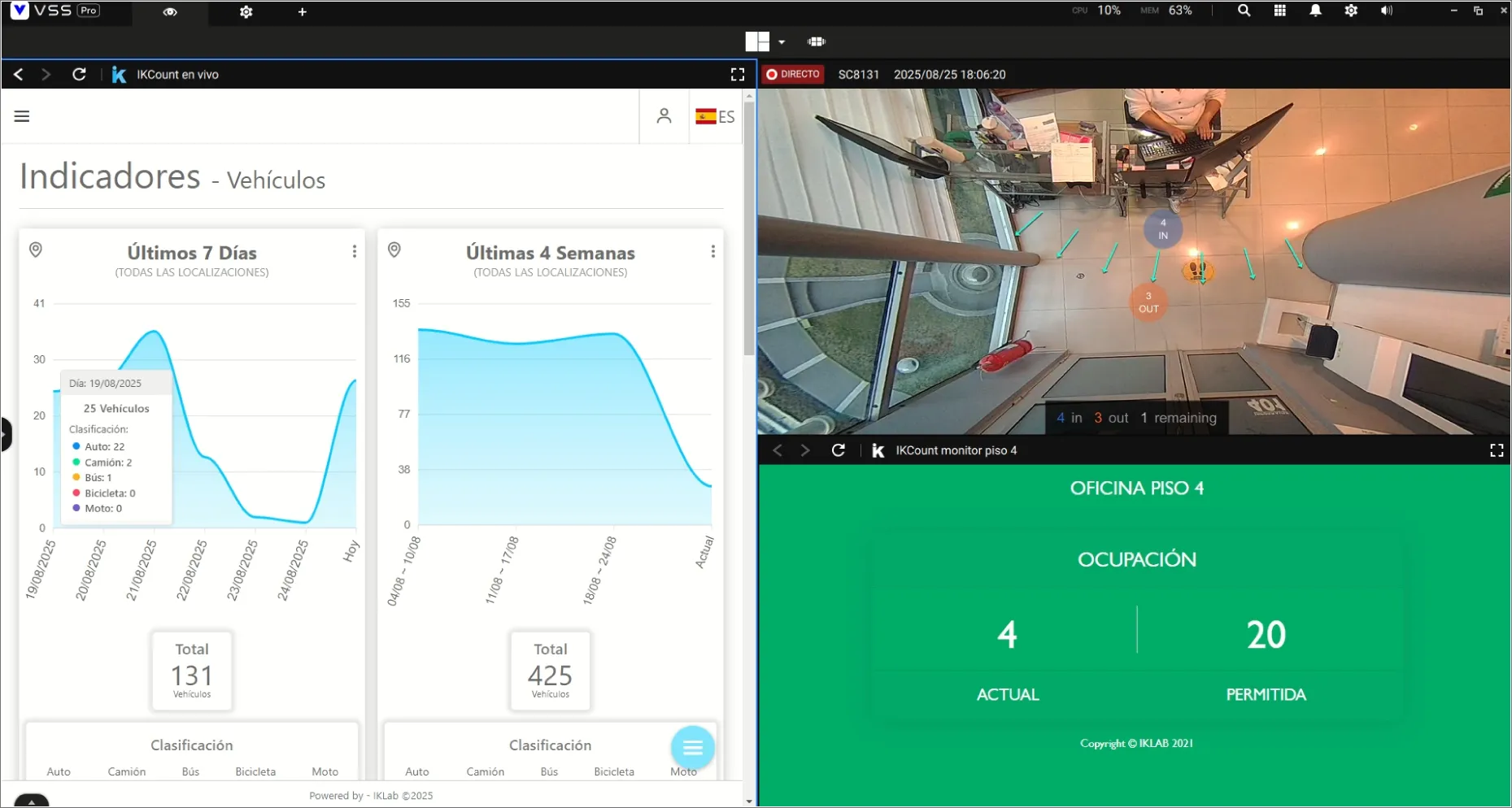Reload the IKCount en vivo panel

pyautogui.click(x=79, y=74)
